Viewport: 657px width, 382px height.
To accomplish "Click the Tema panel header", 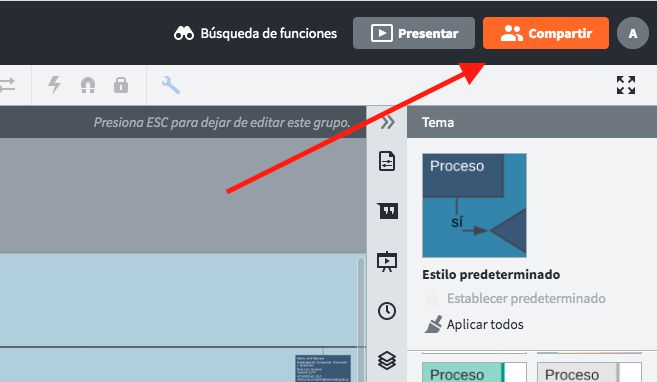I will 532,122.
